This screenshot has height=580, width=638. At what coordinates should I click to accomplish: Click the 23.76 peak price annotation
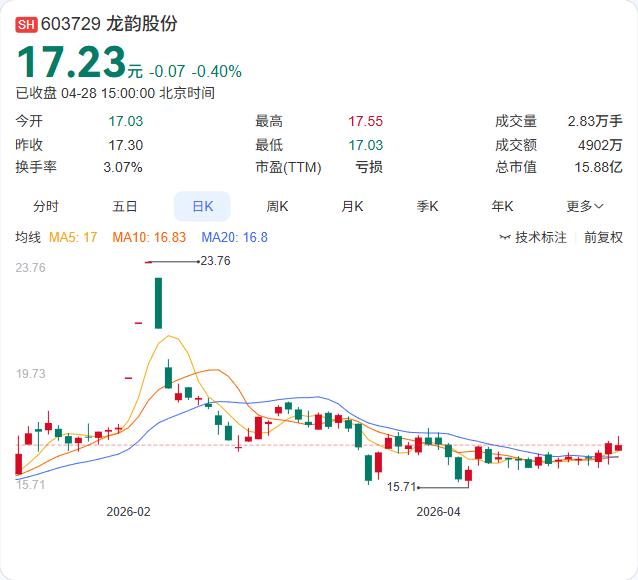click(215, 260)
